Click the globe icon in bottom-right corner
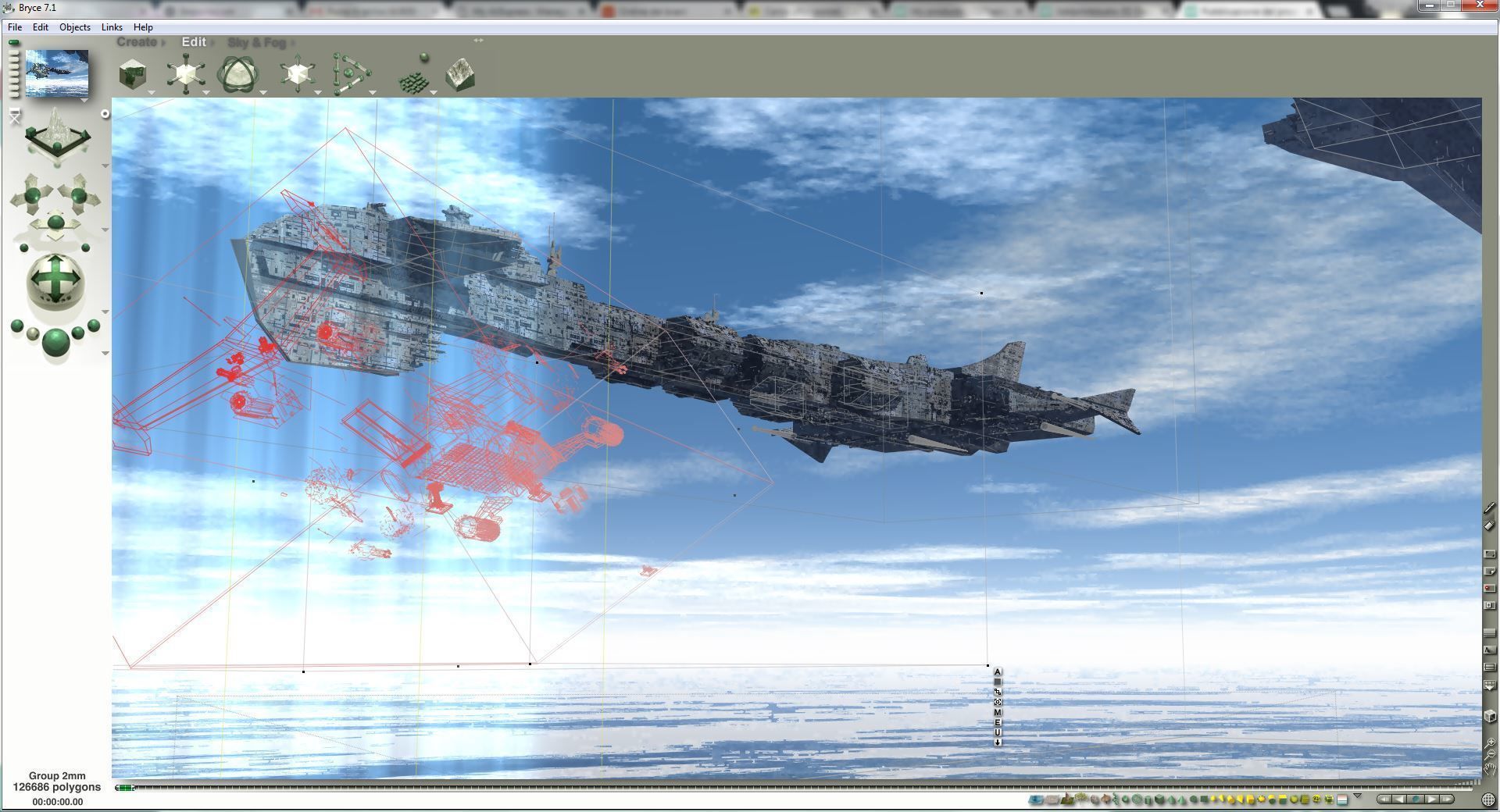The image size is (1500, 812). pos(1487,800)
